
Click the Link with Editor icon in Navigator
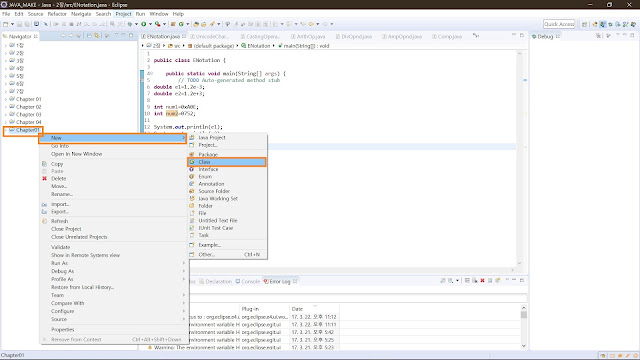pos(97,36)
